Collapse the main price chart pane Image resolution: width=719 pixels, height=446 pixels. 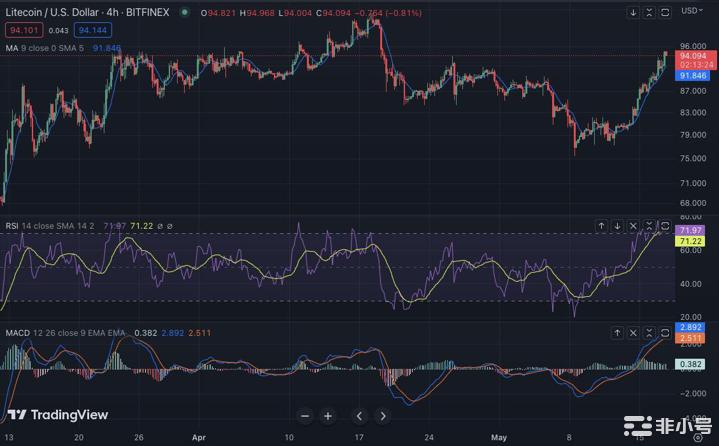tap(650, 12)
